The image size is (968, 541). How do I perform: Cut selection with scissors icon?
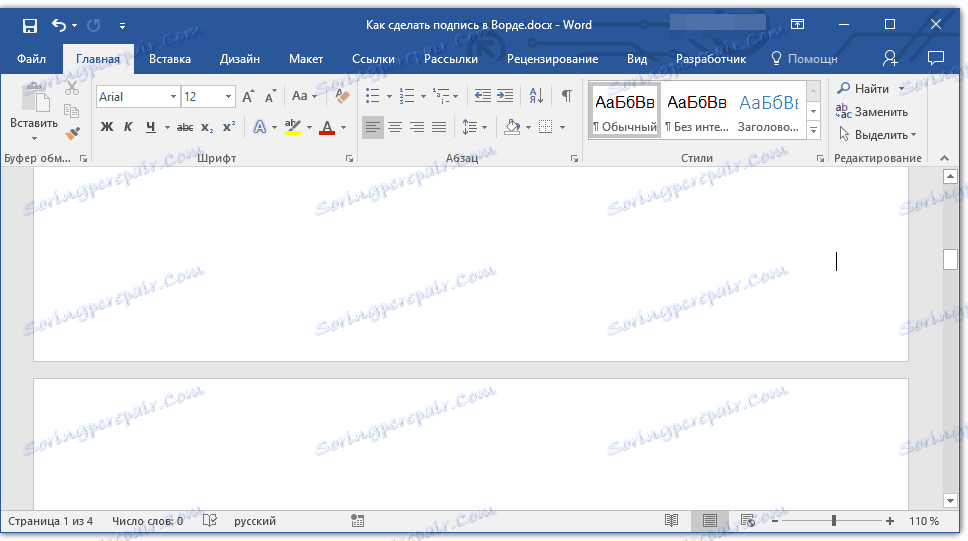(x=72, y=88)
